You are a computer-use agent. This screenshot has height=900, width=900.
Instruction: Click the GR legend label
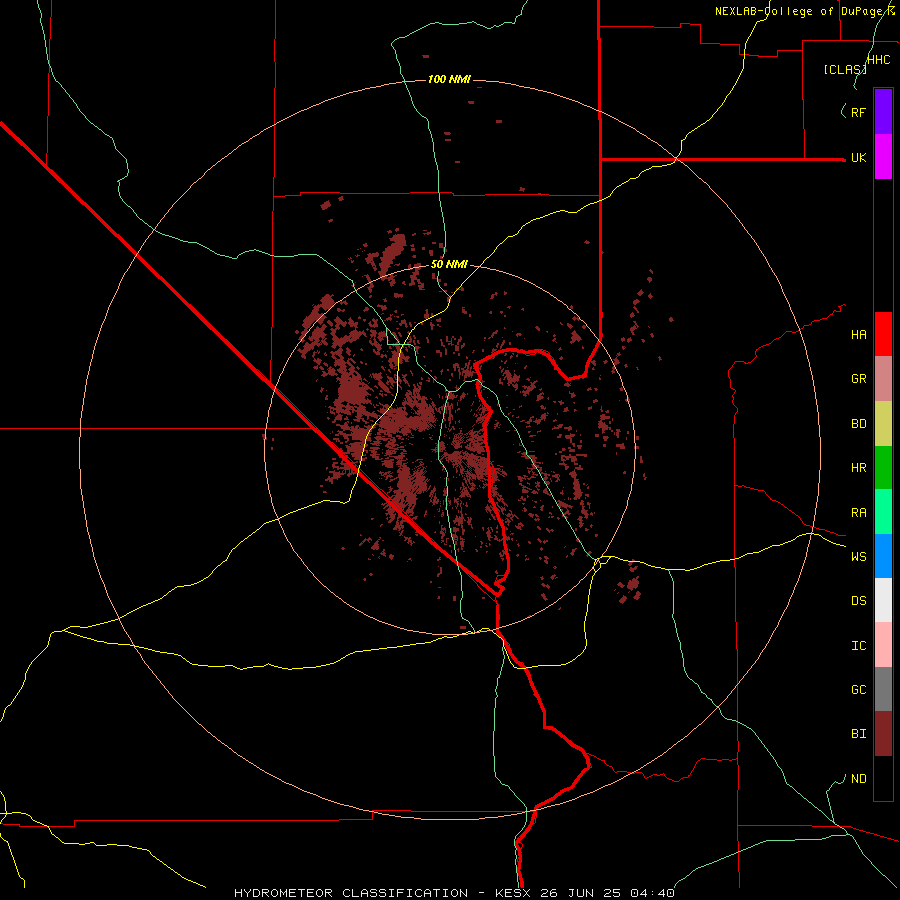coord(858,379)
